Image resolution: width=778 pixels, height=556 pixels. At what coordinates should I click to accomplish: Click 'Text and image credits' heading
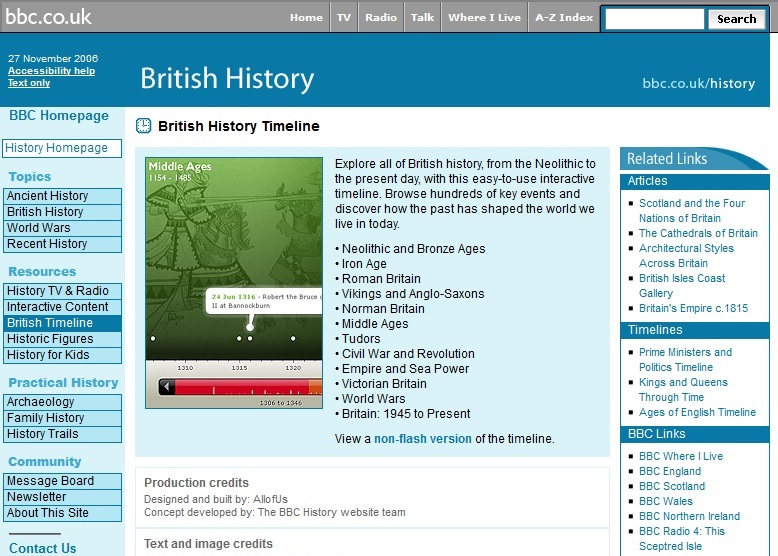[208, 544]
